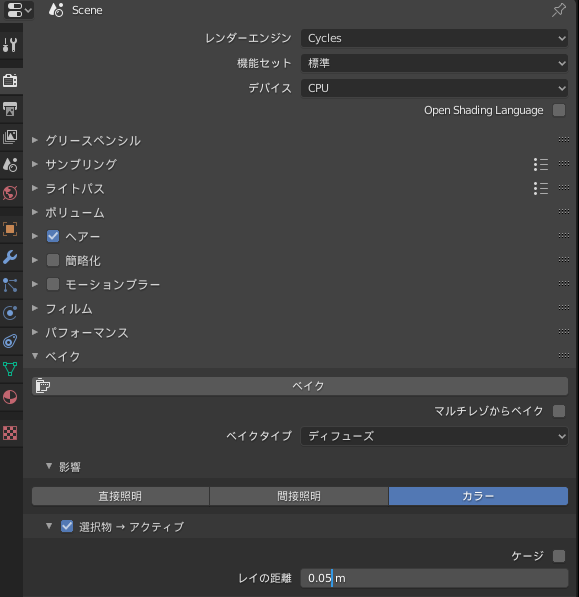Open the World properties tab

[x=10, y=193]
